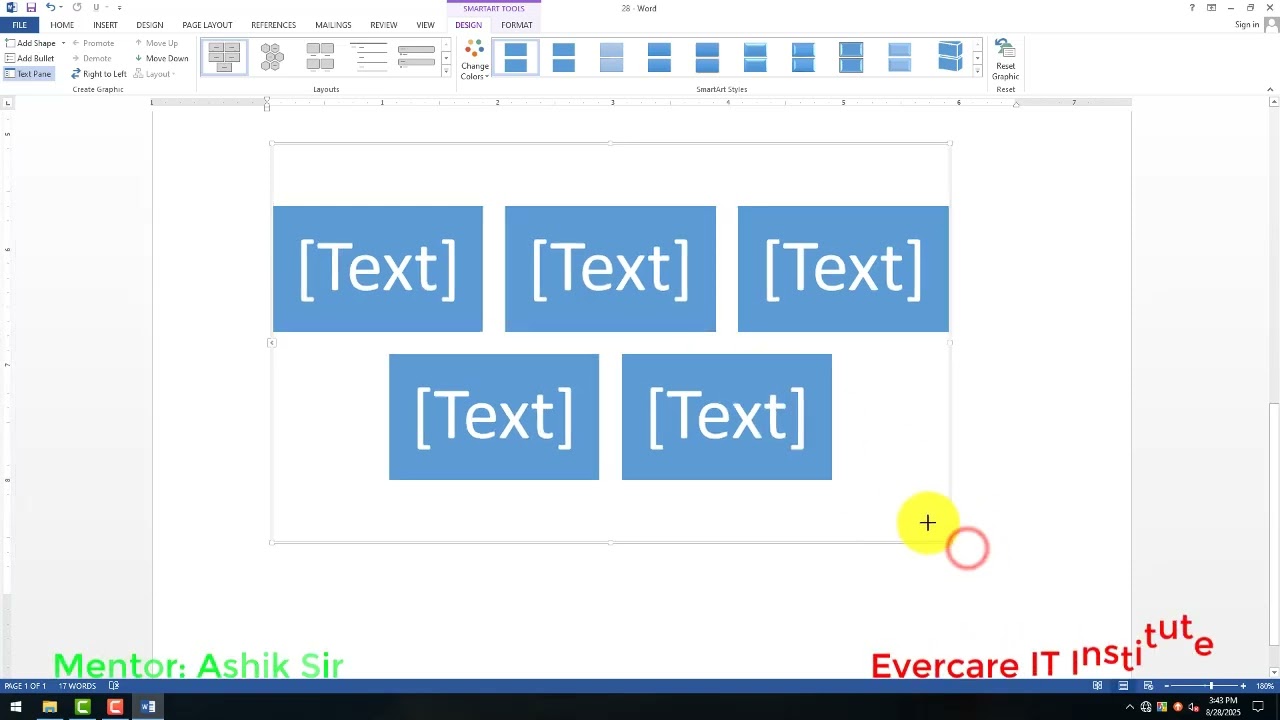
Task: Click the Redo icon in title bar
Action: pyautogui.click(x=77, y=8)
